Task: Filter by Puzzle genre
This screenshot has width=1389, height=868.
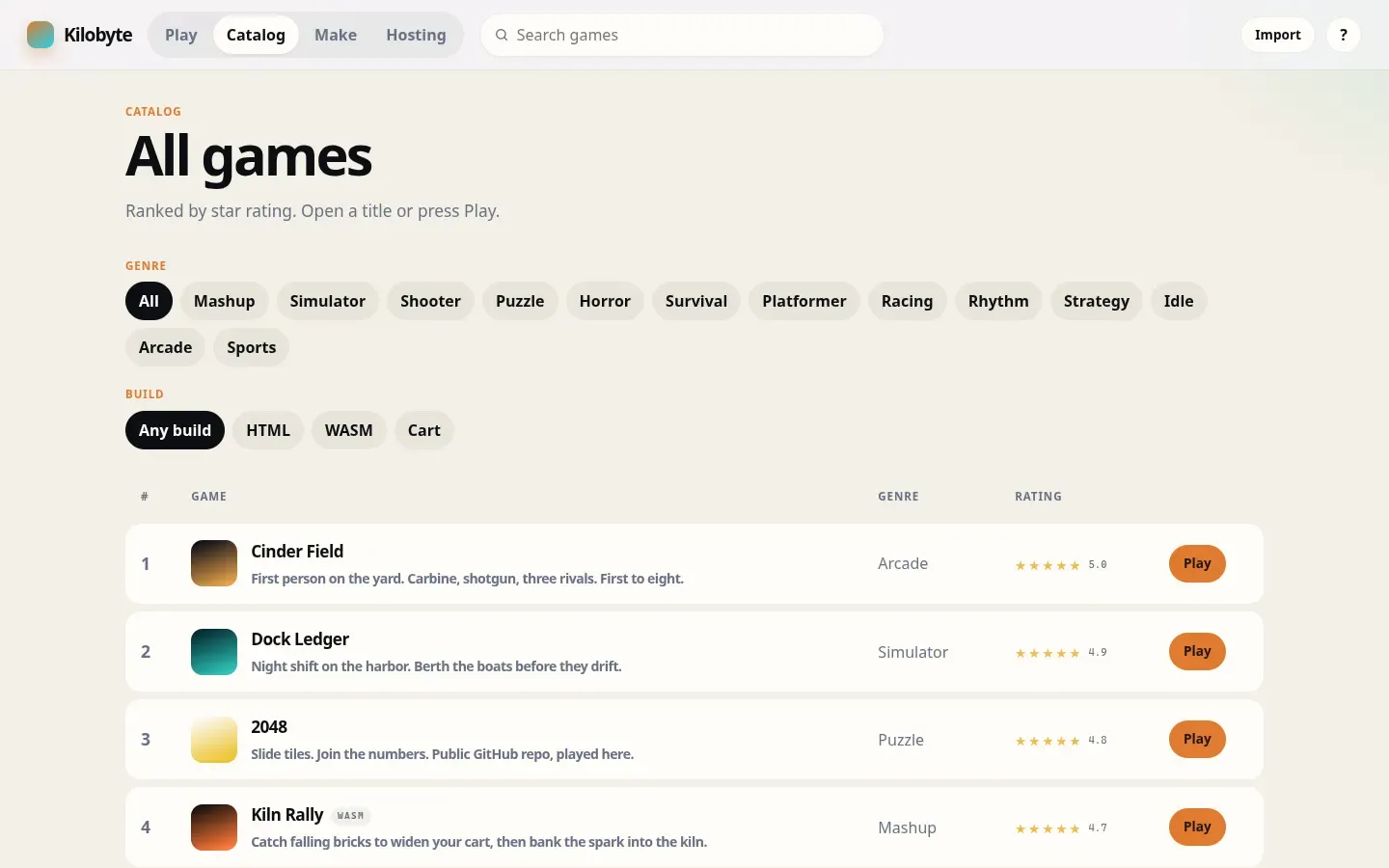Action: pos(520,301)
